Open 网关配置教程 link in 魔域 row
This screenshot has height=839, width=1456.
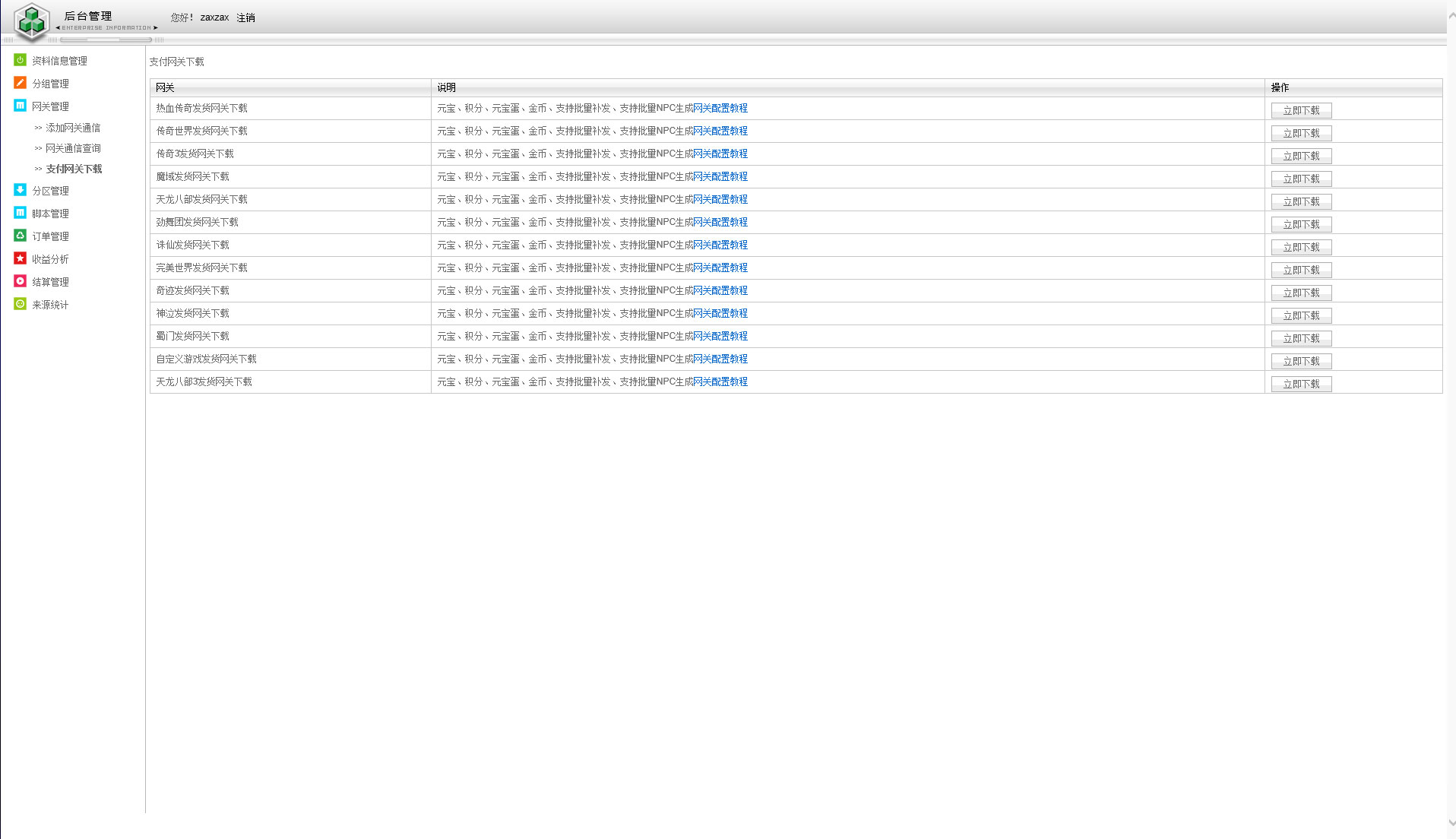[x=720, y=176]
